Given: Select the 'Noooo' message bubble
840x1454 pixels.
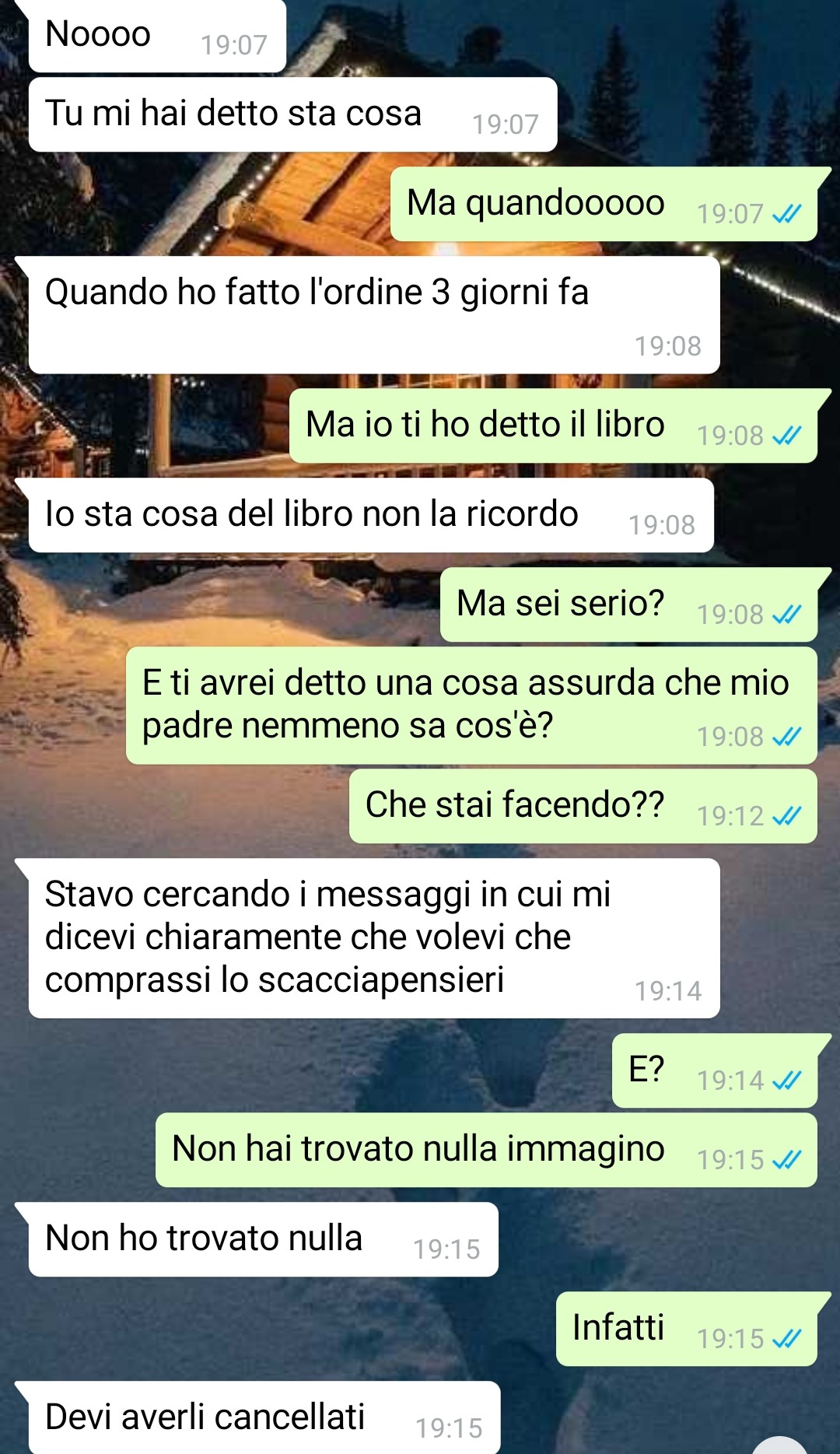Looking at the screenshot, I should coord(157,36).
